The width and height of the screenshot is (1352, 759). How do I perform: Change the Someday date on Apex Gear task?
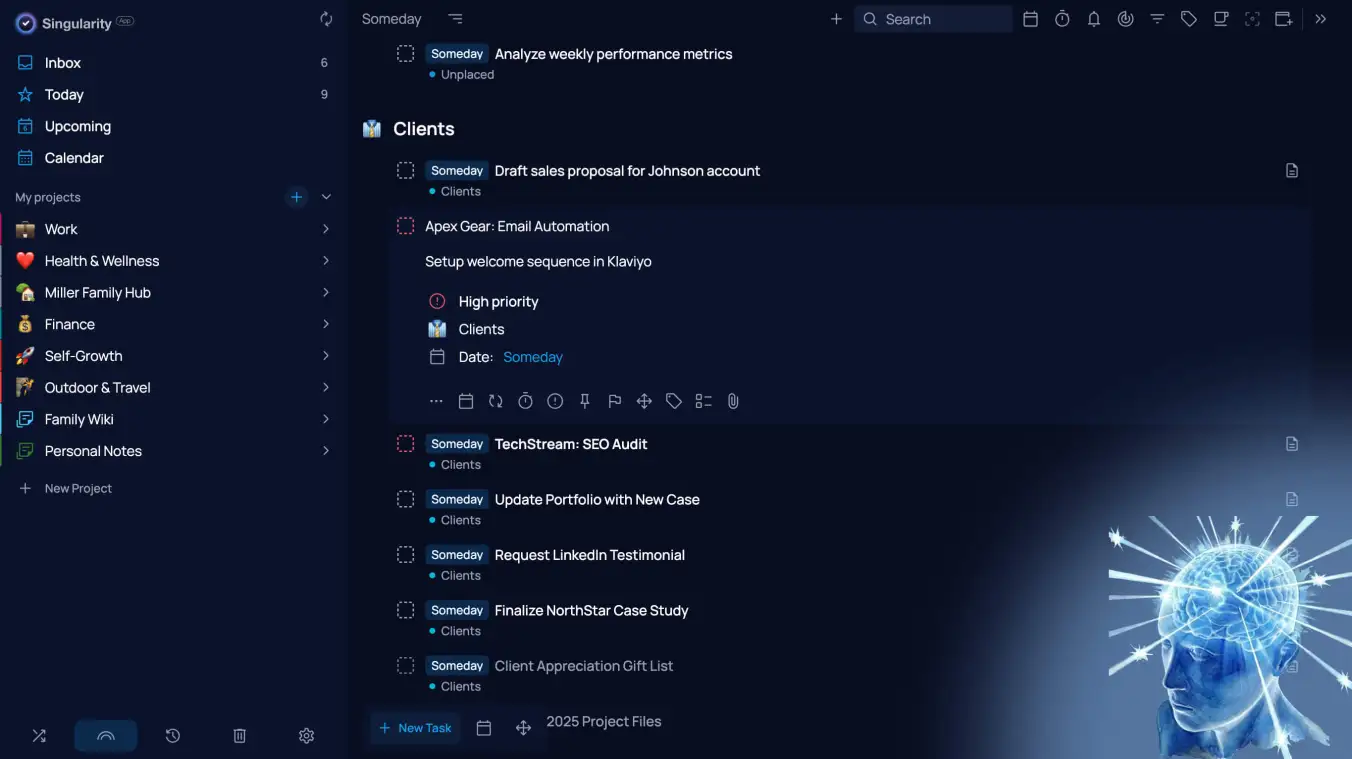[532, 357]
